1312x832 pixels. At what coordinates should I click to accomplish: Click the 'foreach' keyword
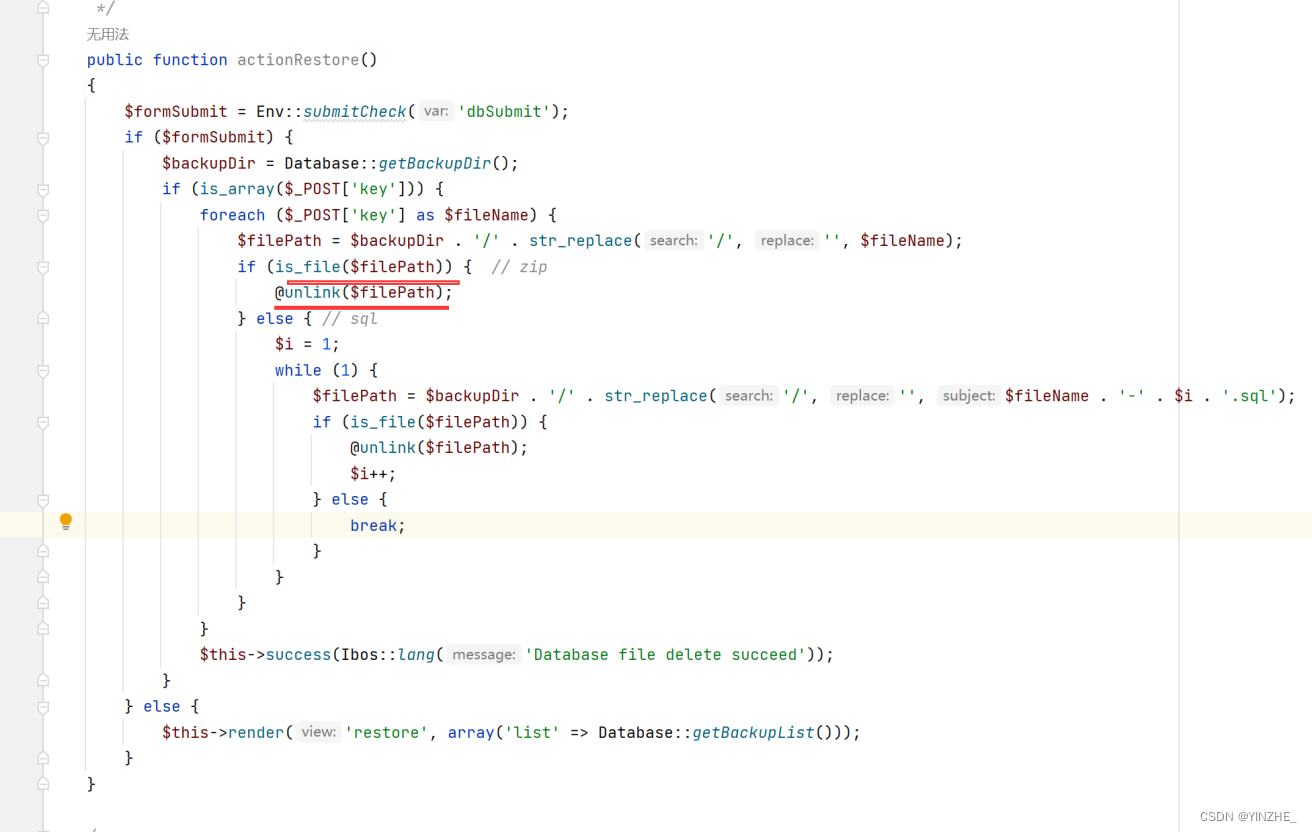click(232, 215)
